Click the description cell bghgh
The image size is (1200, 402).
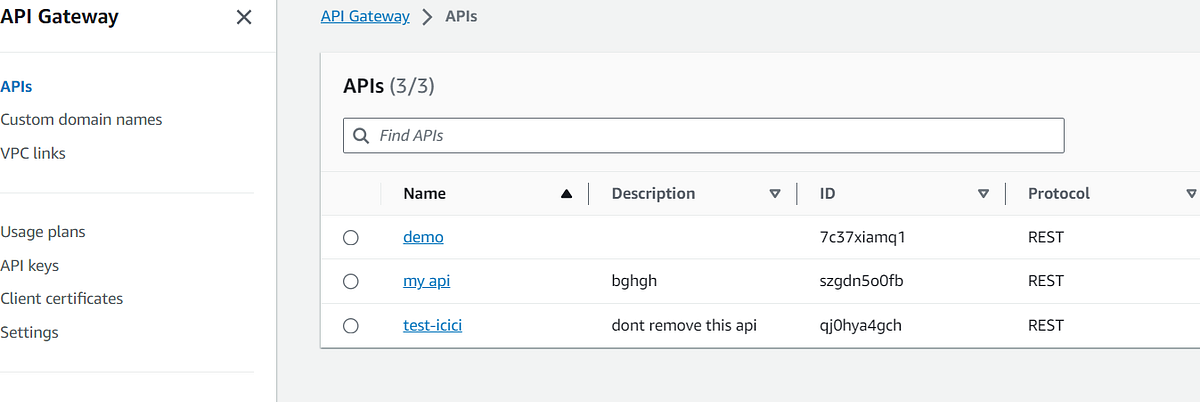pos(634,282)
